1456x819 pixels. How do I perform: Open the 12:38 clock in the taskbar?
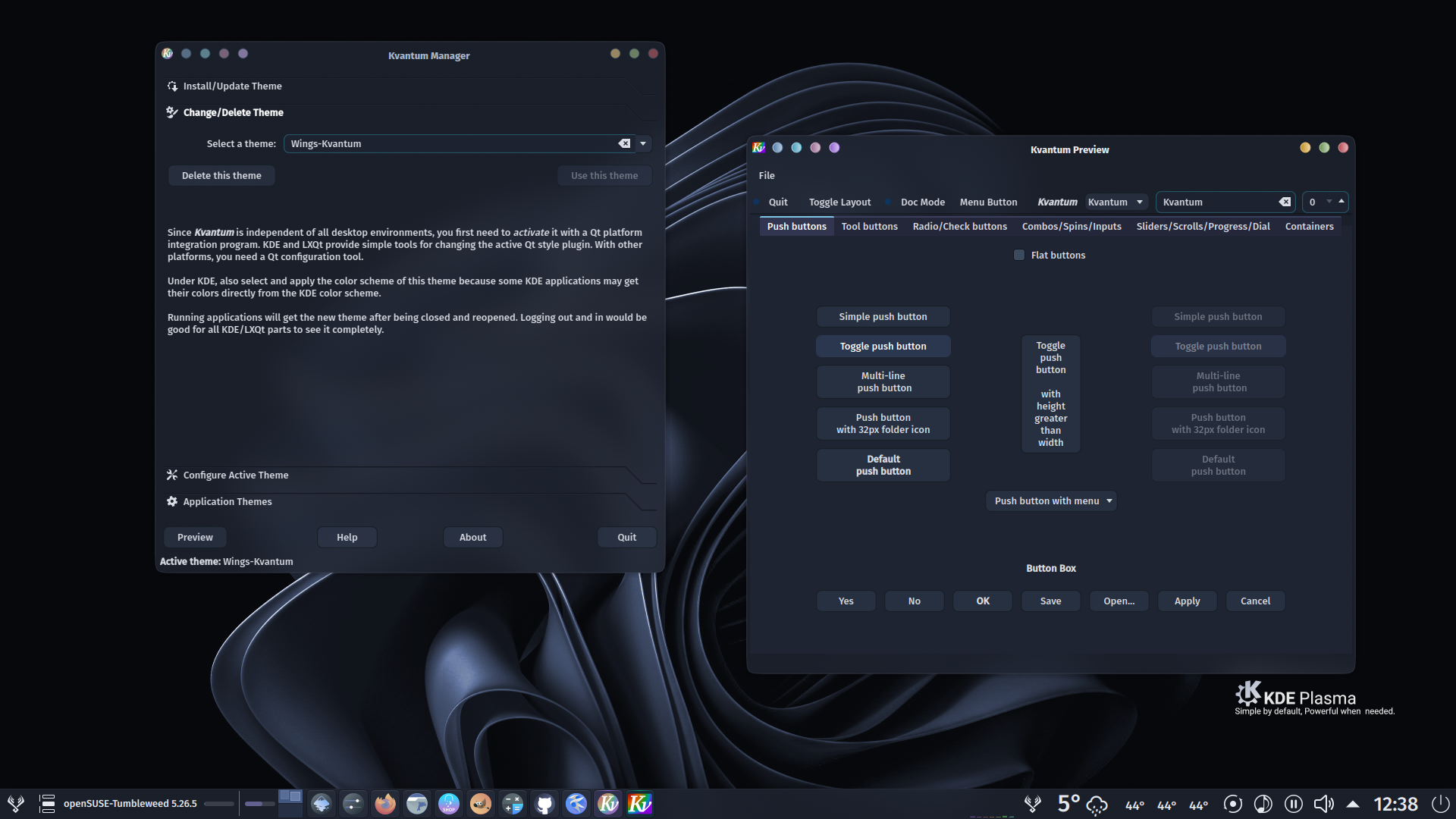tap(1395, 804)
